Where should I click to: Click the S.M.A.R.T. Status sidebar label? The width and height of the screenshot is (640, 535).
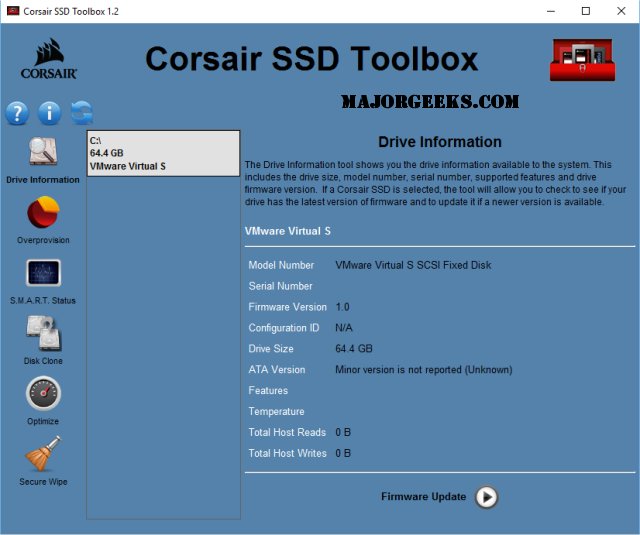(x=43, y=300)
